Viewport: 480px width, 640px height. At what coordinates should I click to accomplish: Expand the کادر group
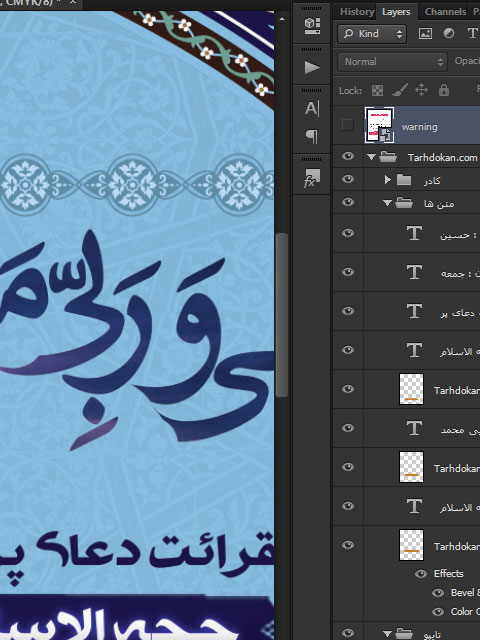[387, 180]
